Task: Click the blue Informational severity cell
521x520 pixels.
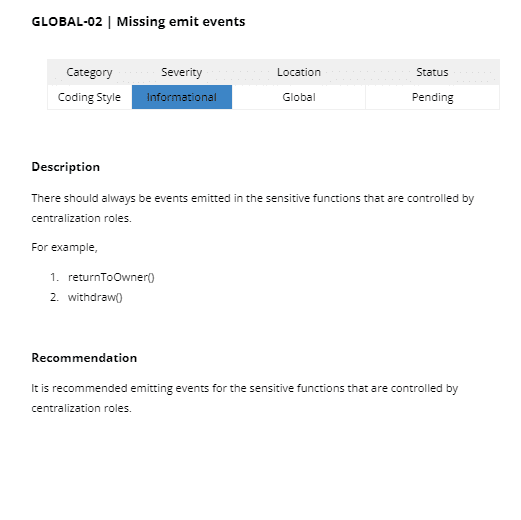Action: pyautogui.click(x=182, y=97)
